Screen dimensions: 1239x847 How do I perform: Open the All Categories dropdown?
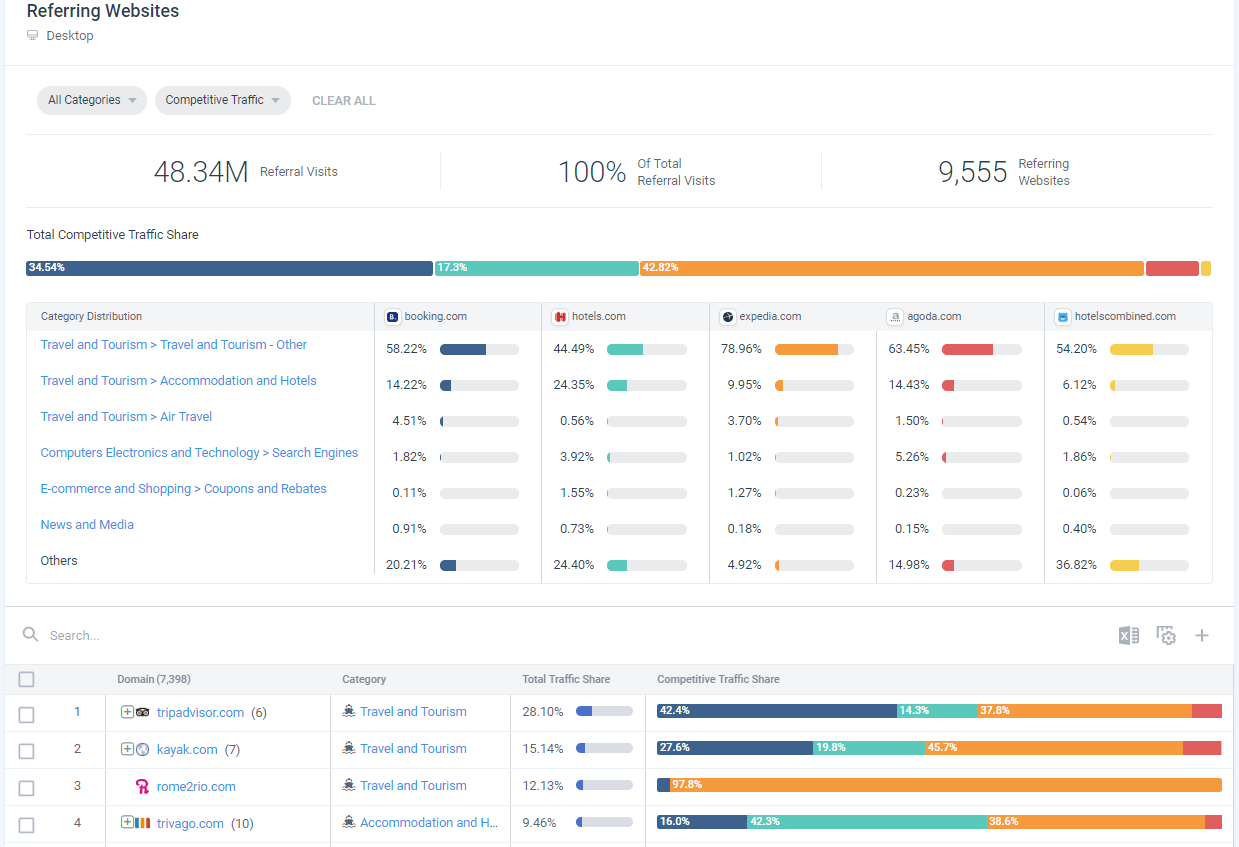tap(91, 100)
